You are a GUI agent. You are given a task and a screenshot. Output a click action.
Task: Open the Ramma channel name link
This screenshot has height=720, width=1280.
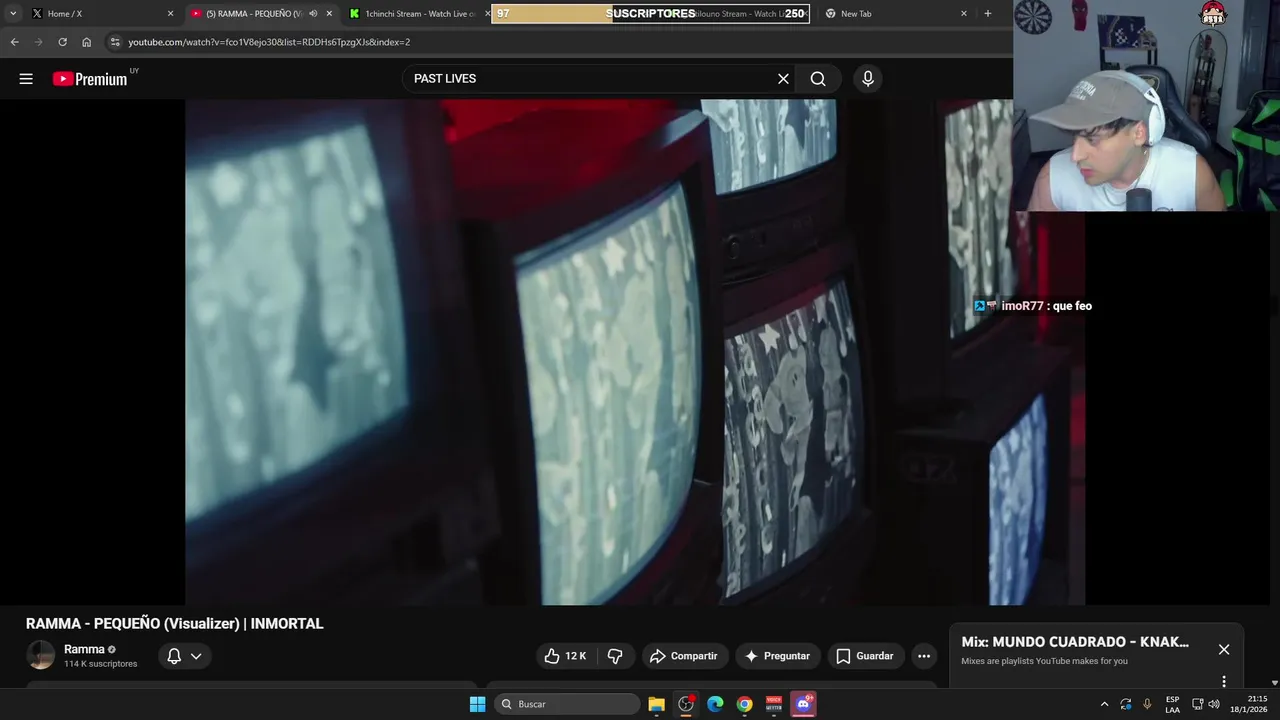84,649
